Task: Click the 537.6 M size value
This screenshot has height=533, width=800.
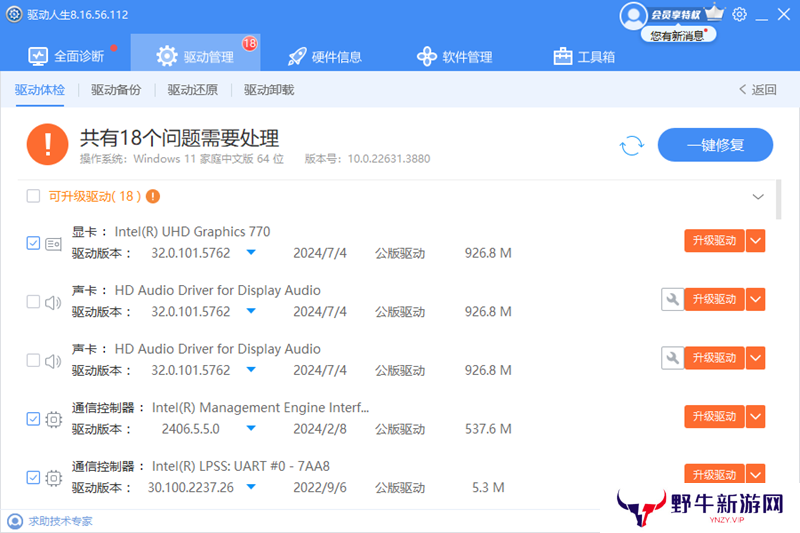Action: coord(488,429)
